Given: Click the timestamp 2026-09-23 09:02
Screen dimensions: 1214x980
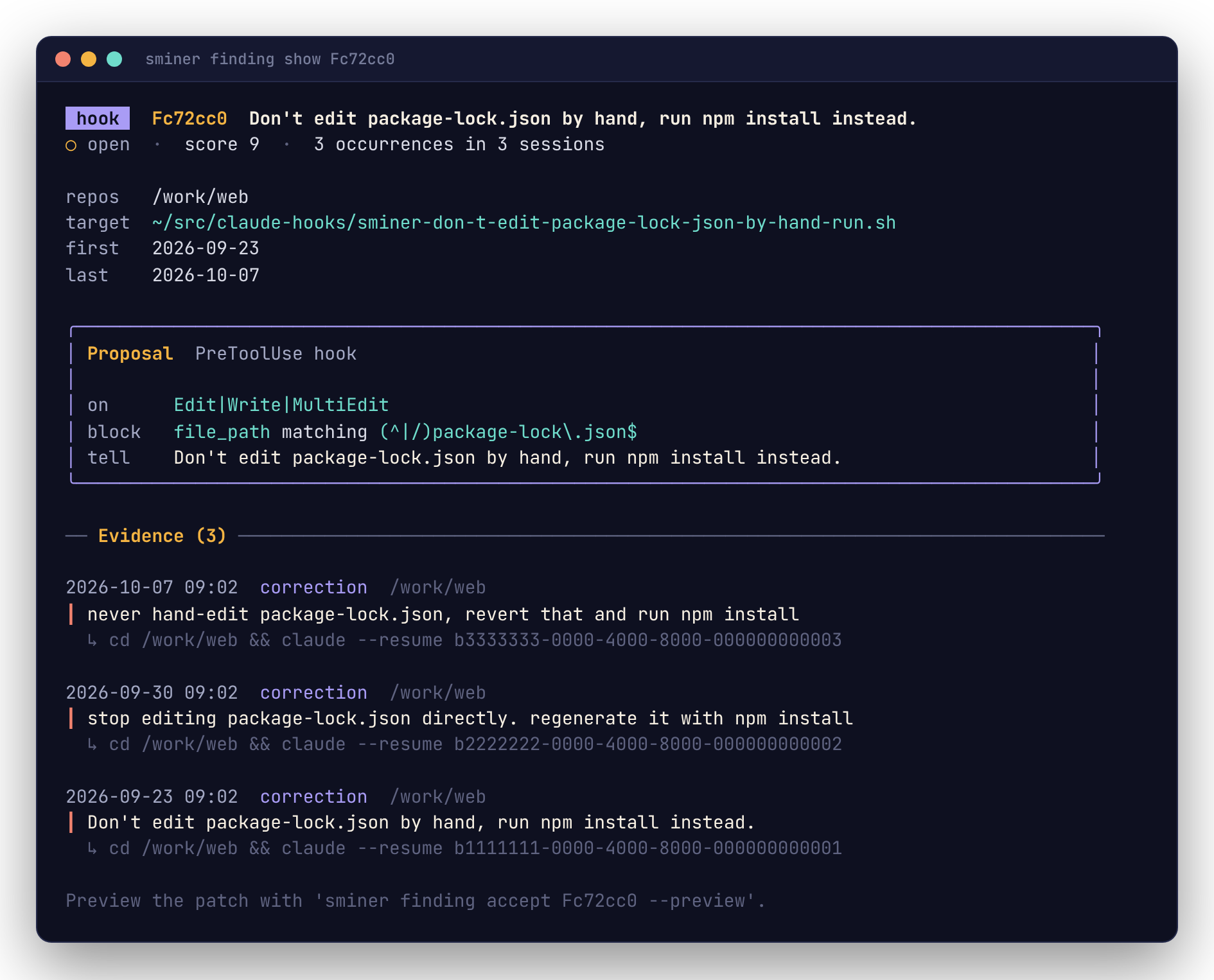Looking at the screenshot, I should point(152,797).
